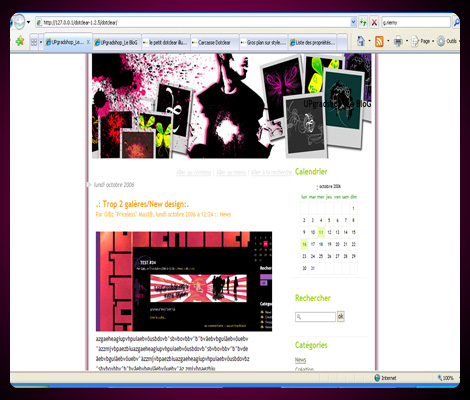
Task: Click the blog search input field
Action: (x=315, y=317)
